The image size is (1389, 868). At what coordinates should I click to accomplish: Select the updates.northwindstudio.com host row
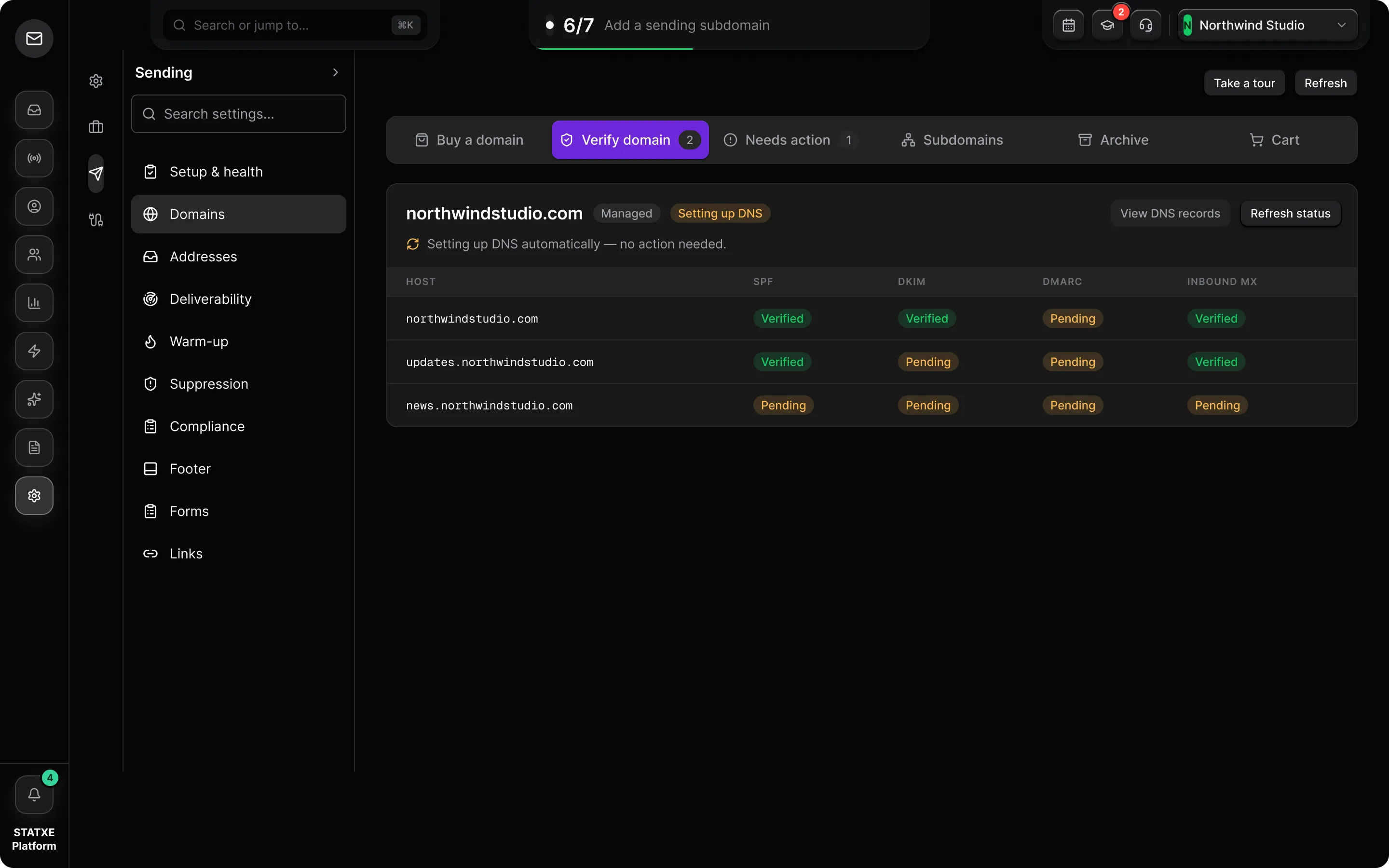tap(872, 362)
